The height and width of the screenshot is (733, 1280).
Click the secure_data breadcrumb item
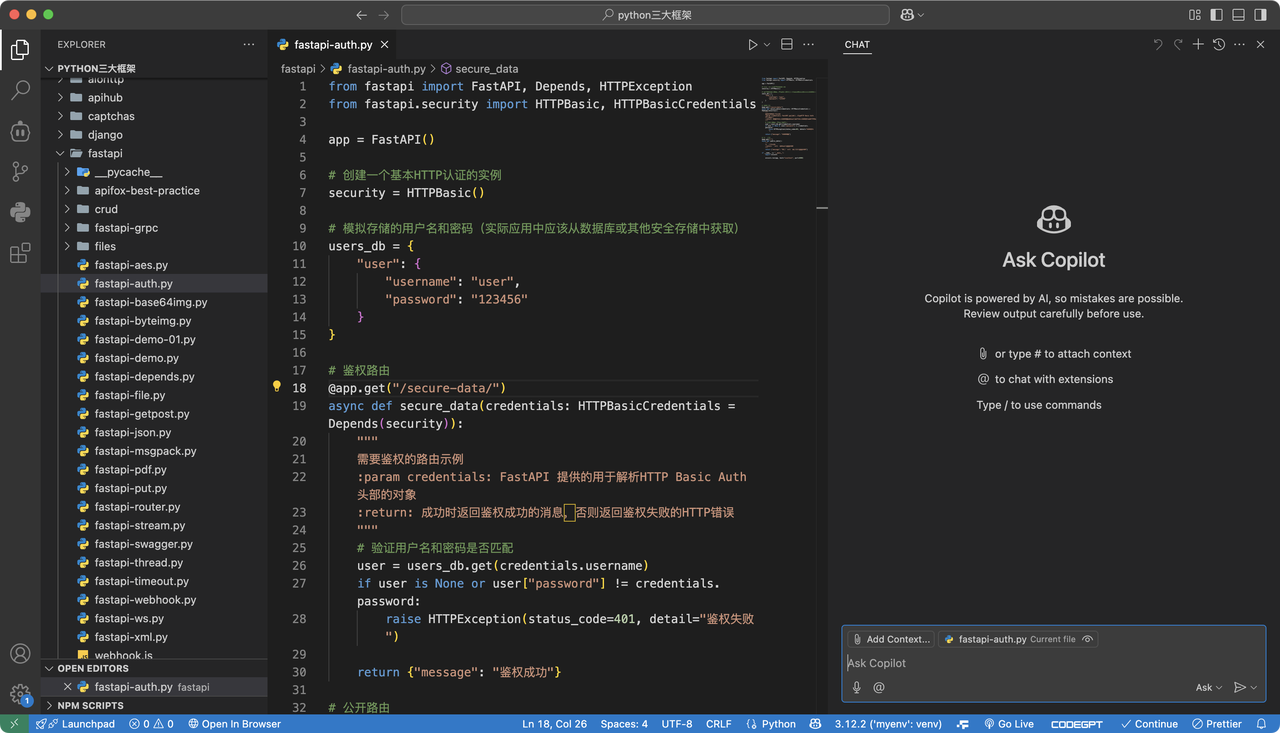(x=479, y=69)
